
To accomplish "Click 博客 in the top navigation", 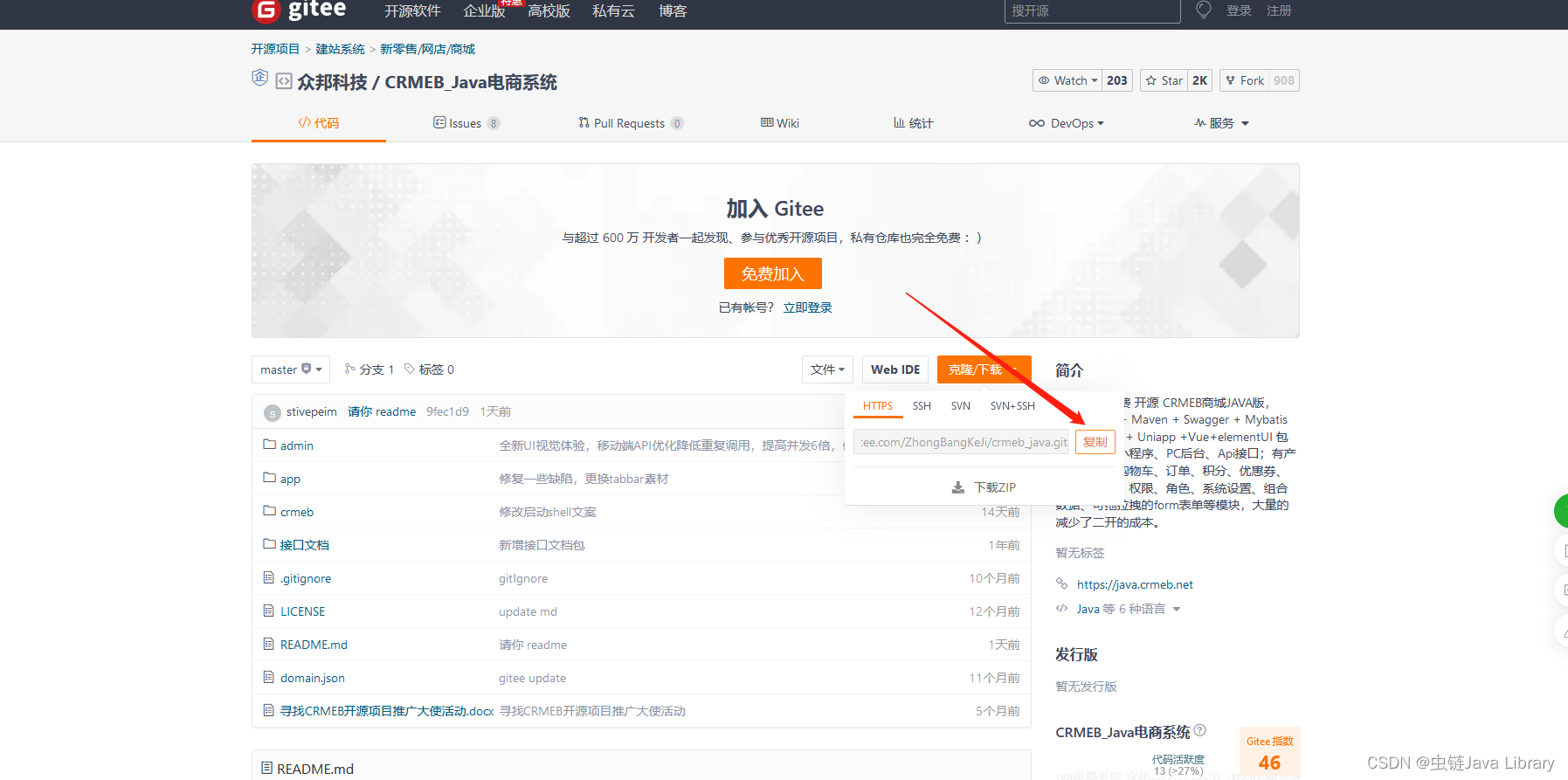I will point(673,10).
